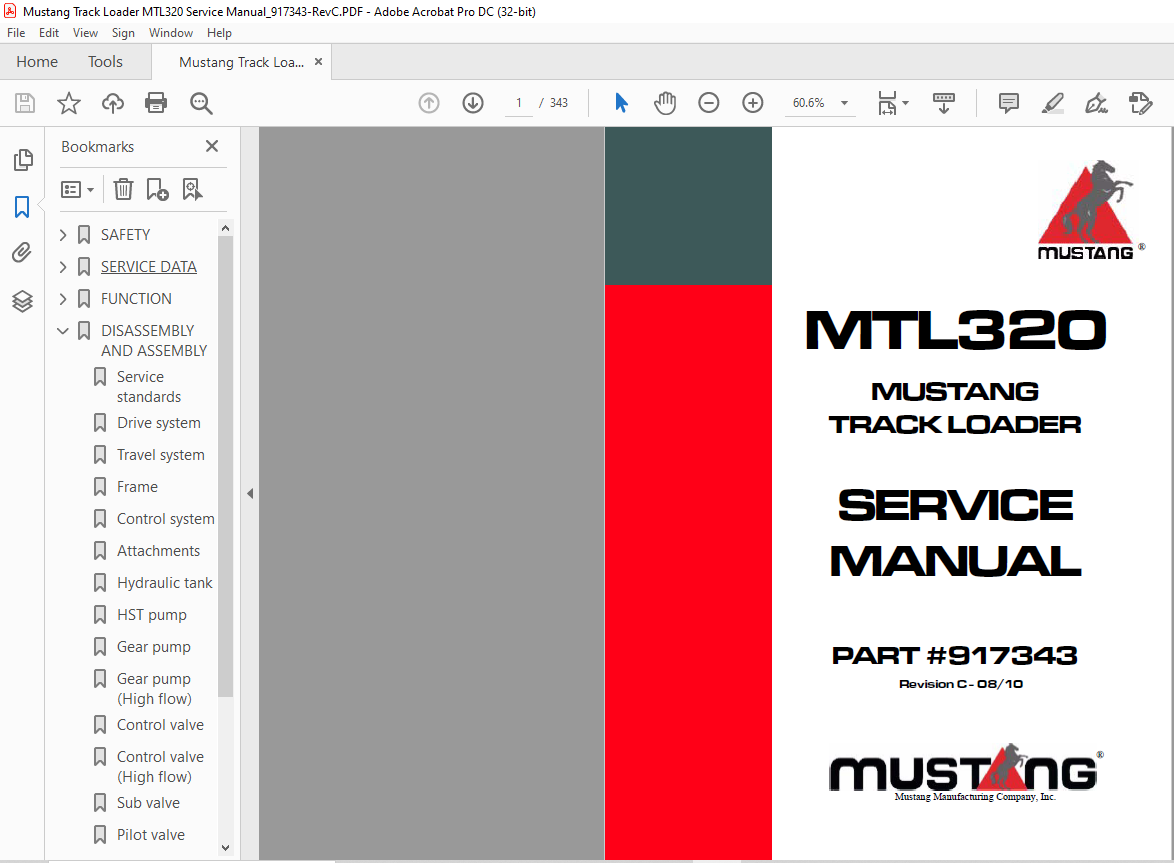The height and width of the screenshot is (863, 1174).
Task: Open the Sign menu
Action: pos(123,33)
